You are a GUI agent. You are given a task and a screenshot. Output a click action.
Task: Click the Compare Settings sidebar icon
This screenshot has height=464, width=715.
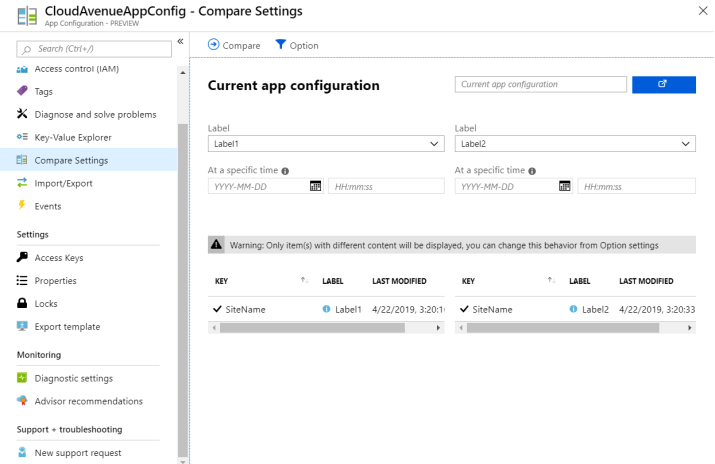(22, 160)
